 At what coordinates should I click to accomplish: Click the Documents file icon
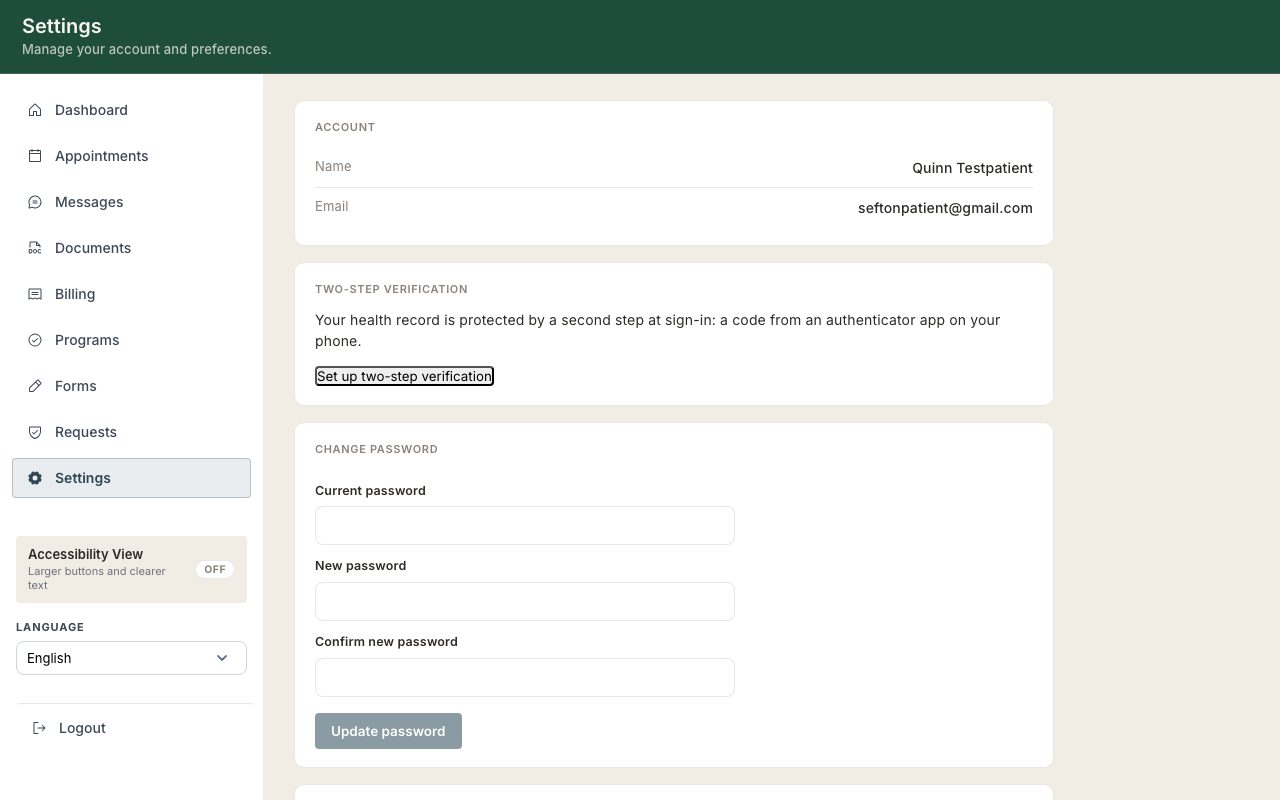35,248
